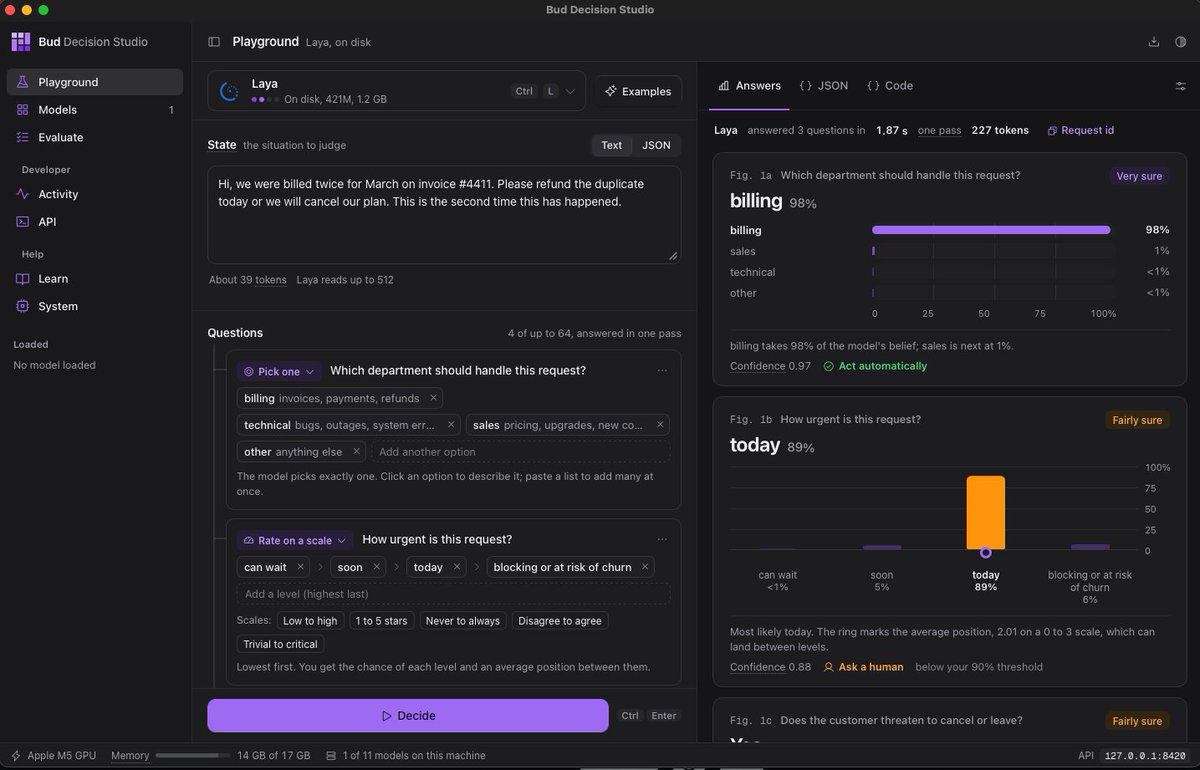Open the API page in the sidebar
The width and height of the screenshot is (1200, 770).
click(95, 222)
